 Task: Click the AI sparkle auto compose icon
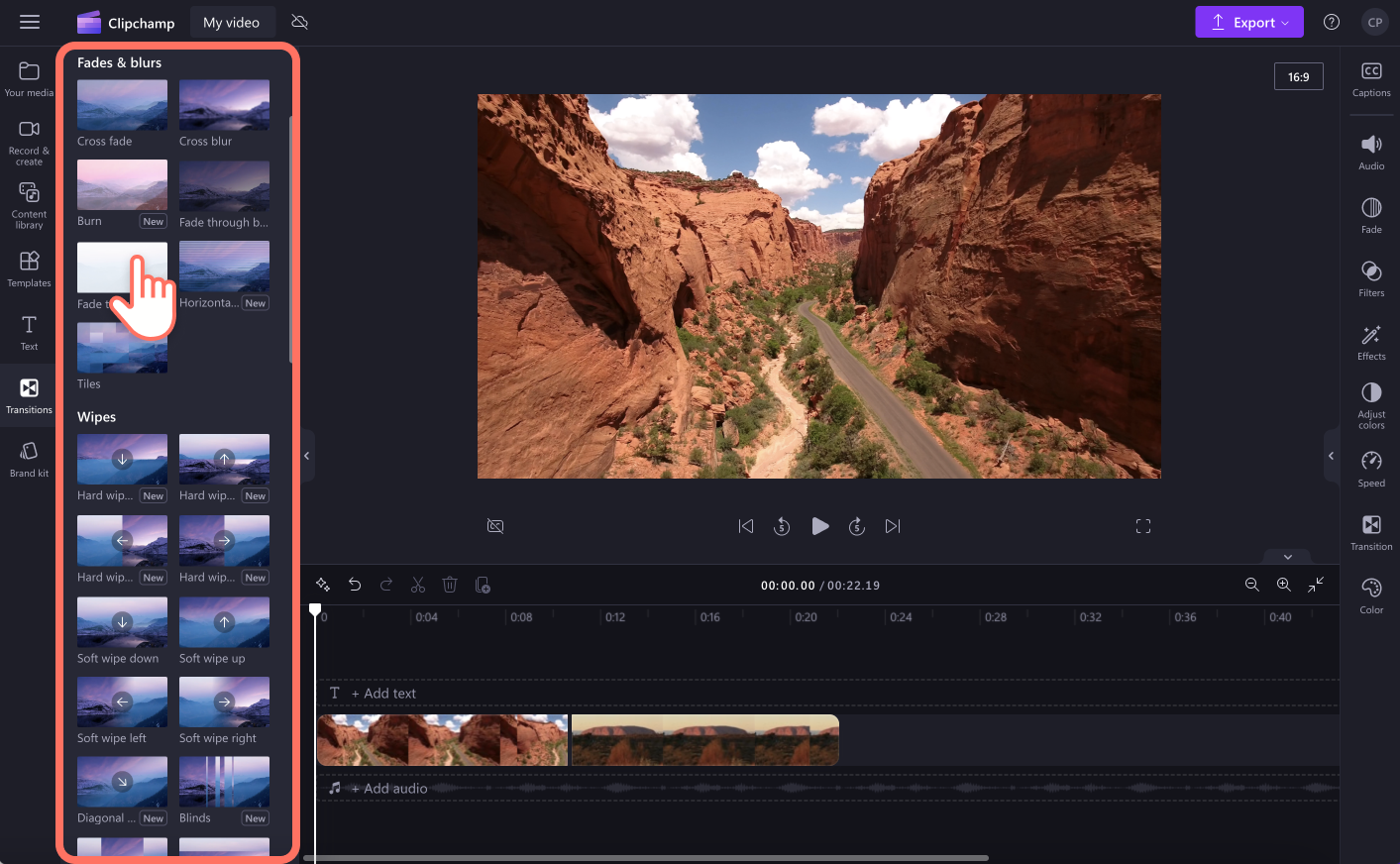323,585
